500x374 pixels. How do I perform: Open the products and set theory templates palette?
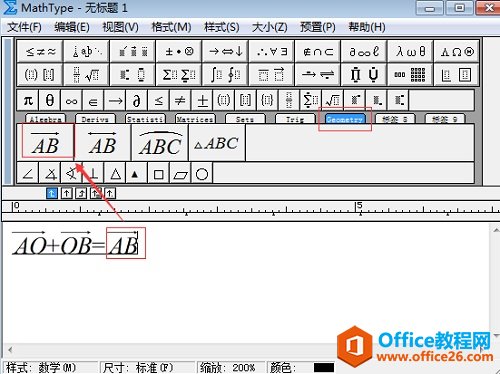[364, 74]
